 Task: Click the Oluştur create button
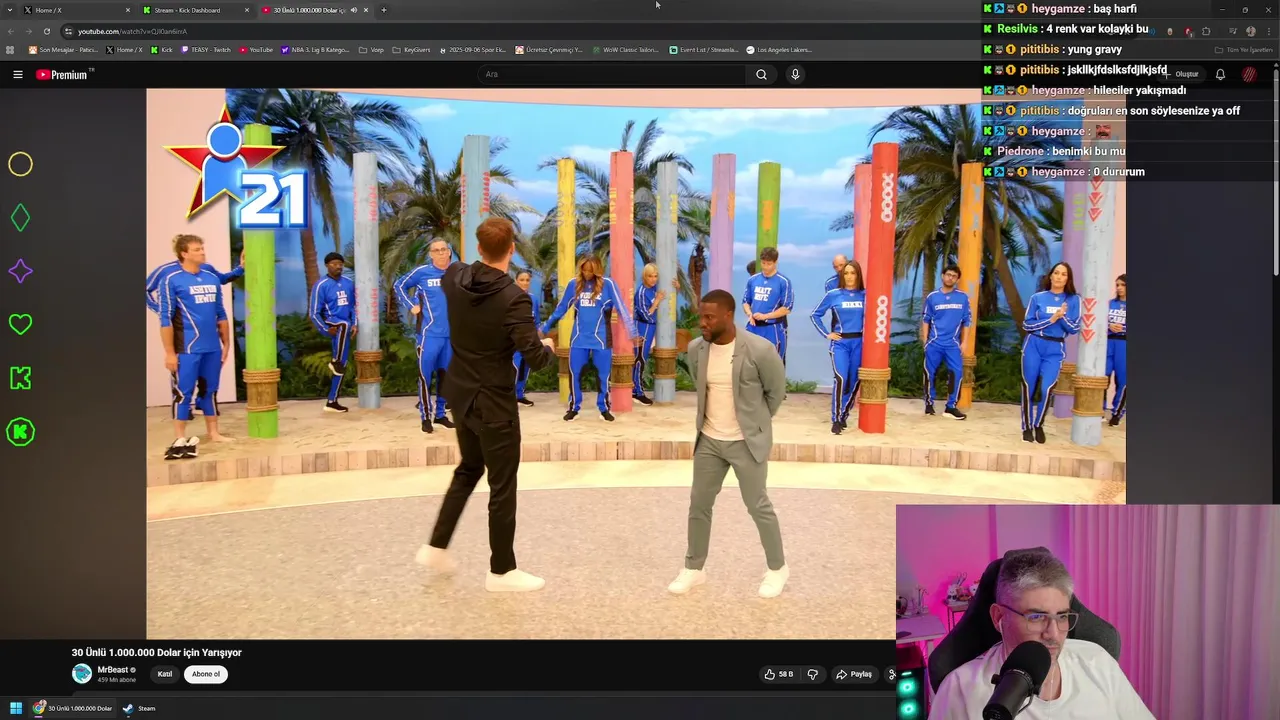tap(1184, 74)
